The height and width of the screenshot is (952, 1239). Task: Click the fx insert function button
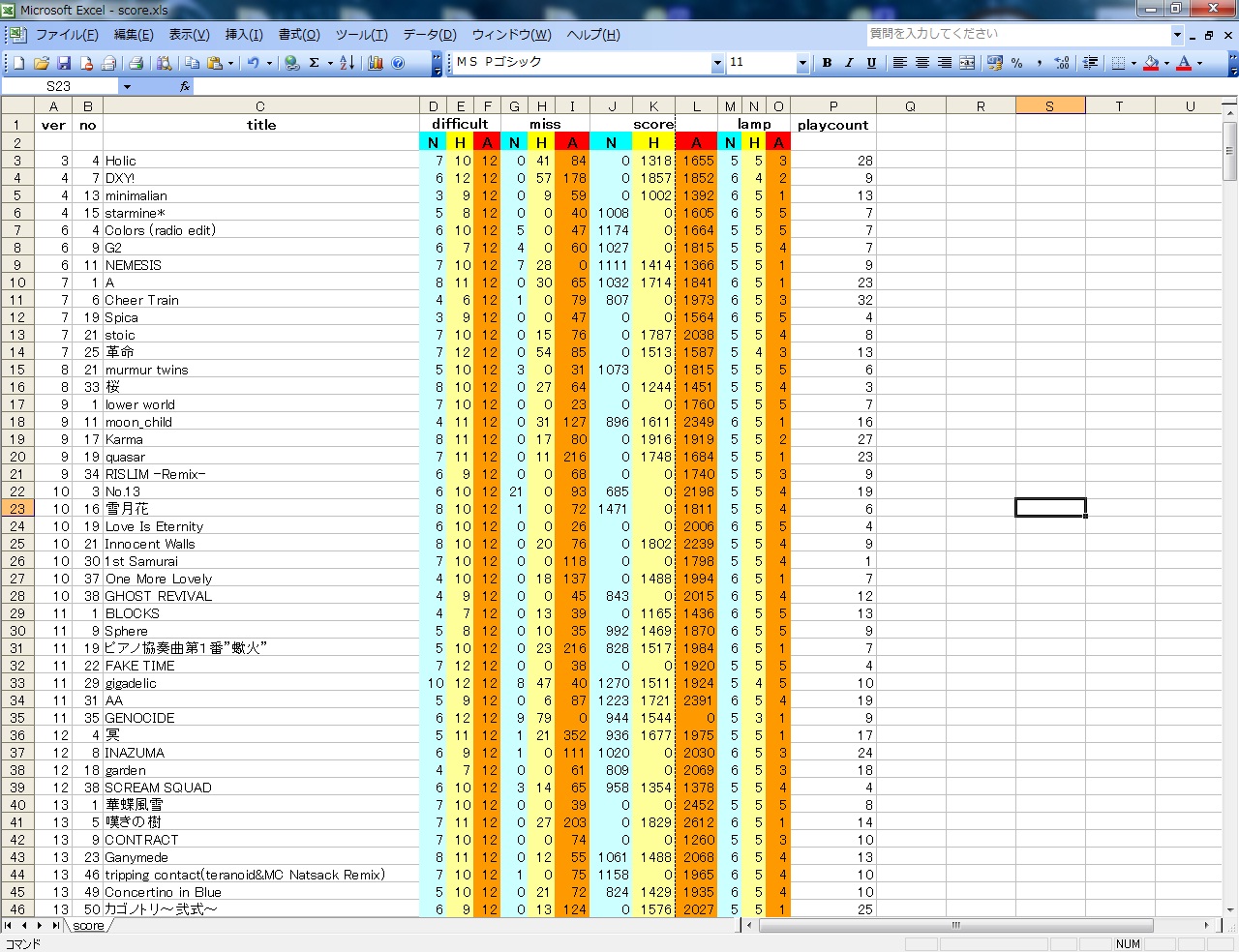tap(185, 86)
